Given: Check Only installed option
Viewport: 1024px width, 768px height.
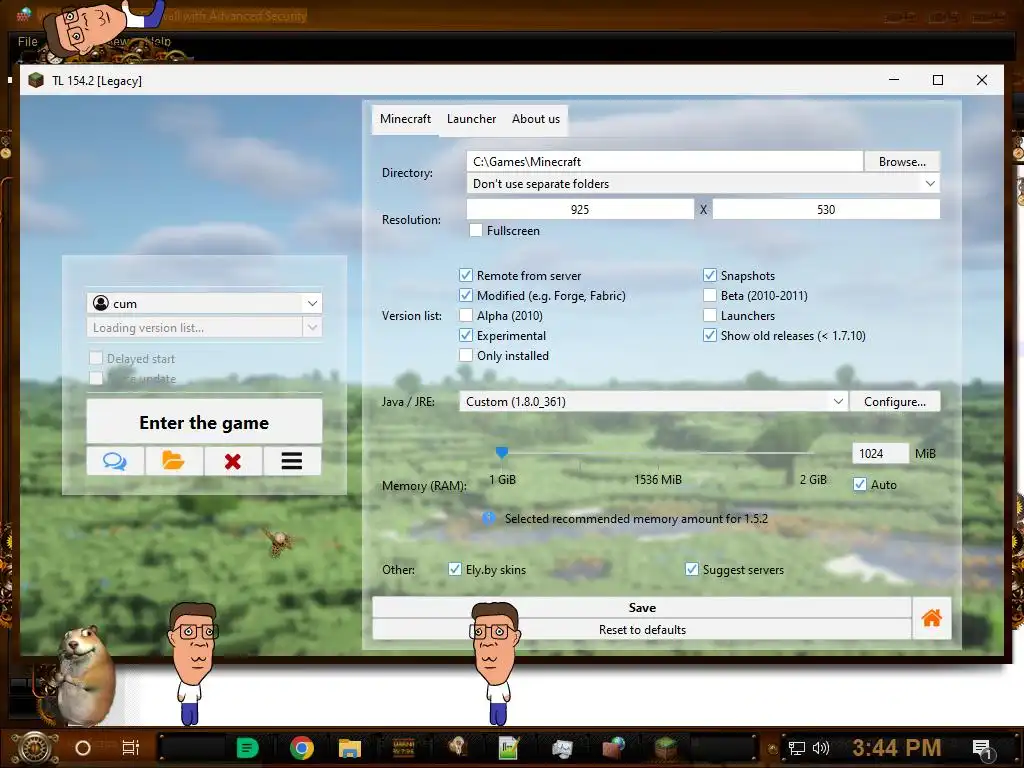Looking at the screenshot, I should (x=466, y=355).
